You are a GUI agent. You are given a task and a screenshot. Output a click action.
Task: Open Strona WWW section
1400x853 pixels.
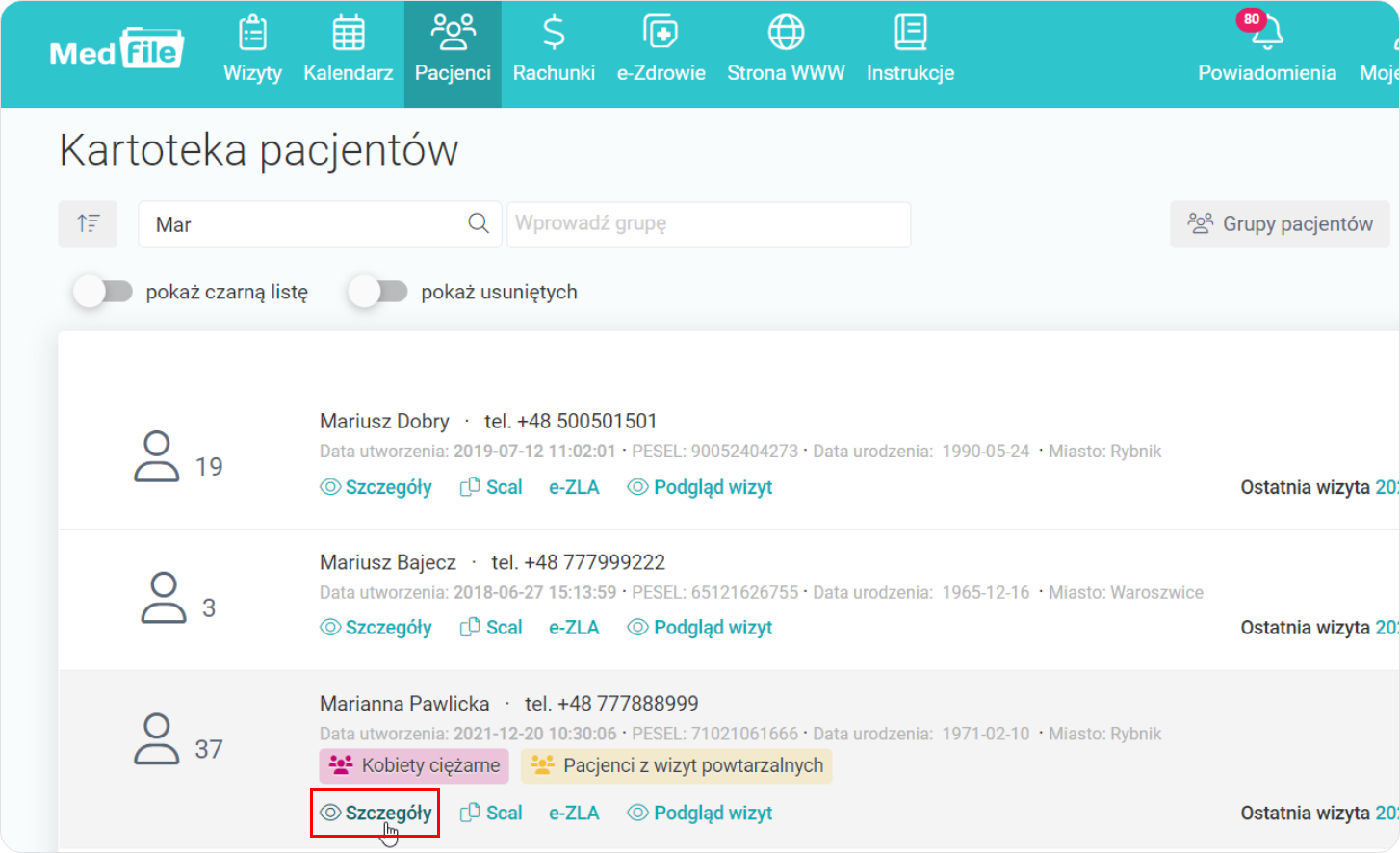pyautogui.click(x=786, y=50)
